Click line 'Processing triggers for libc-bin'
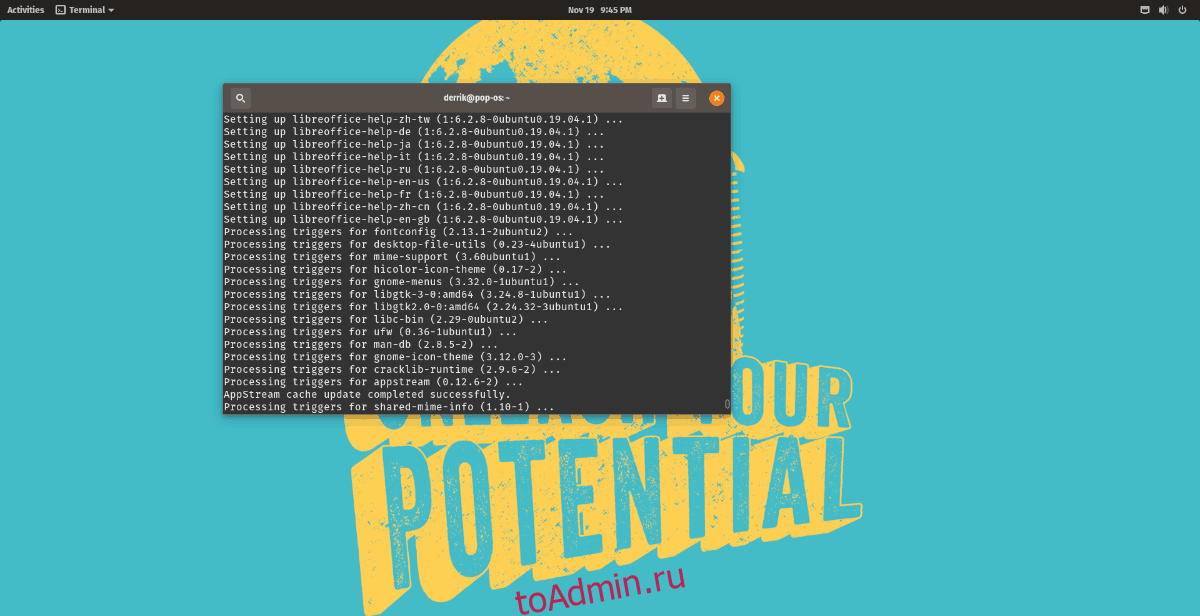This screenshot has height=616, width=1200. tap(386, 320)
